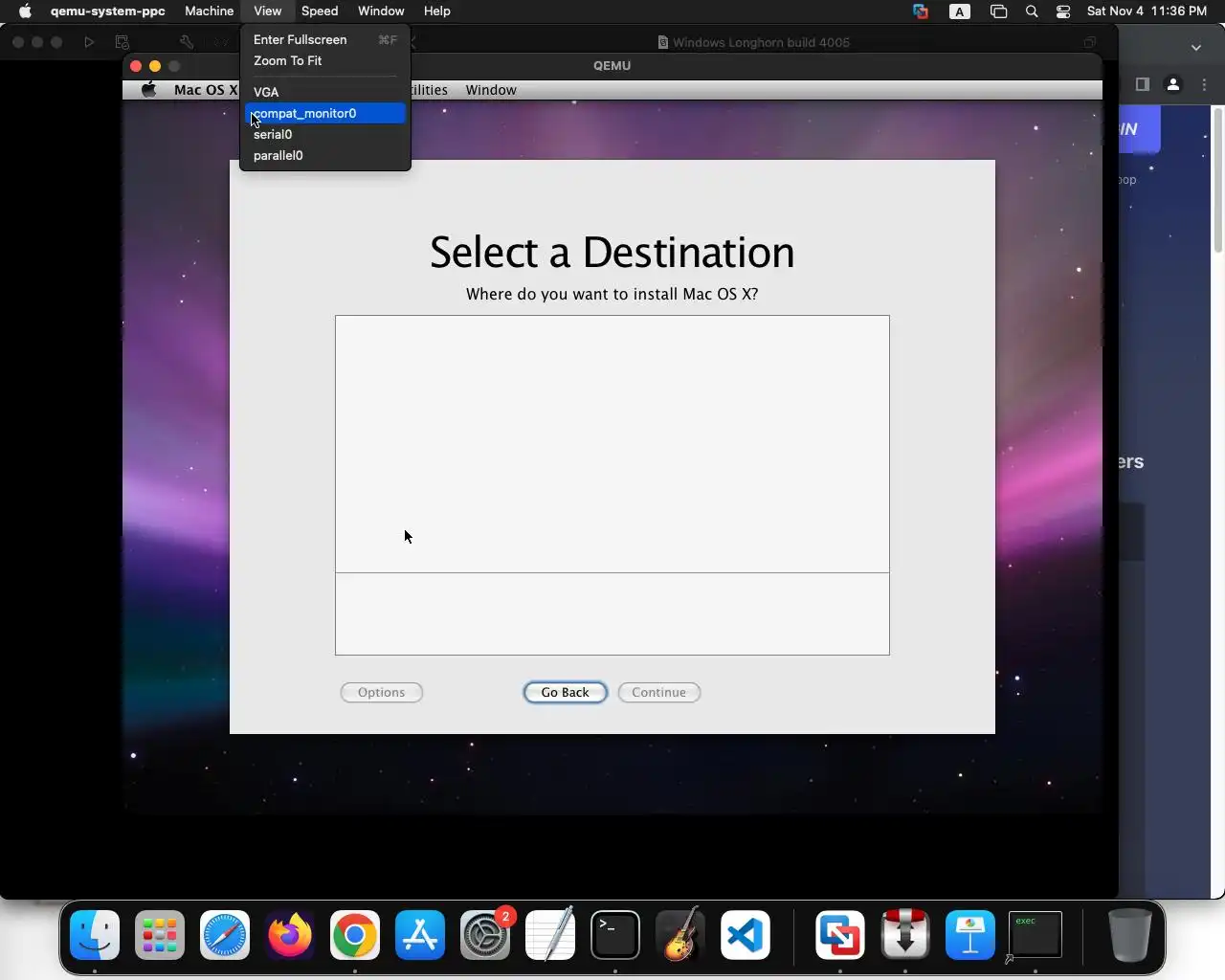Open the guest Mac OS X menu
Screen dimensions: 1225x980
pos(205,90)
